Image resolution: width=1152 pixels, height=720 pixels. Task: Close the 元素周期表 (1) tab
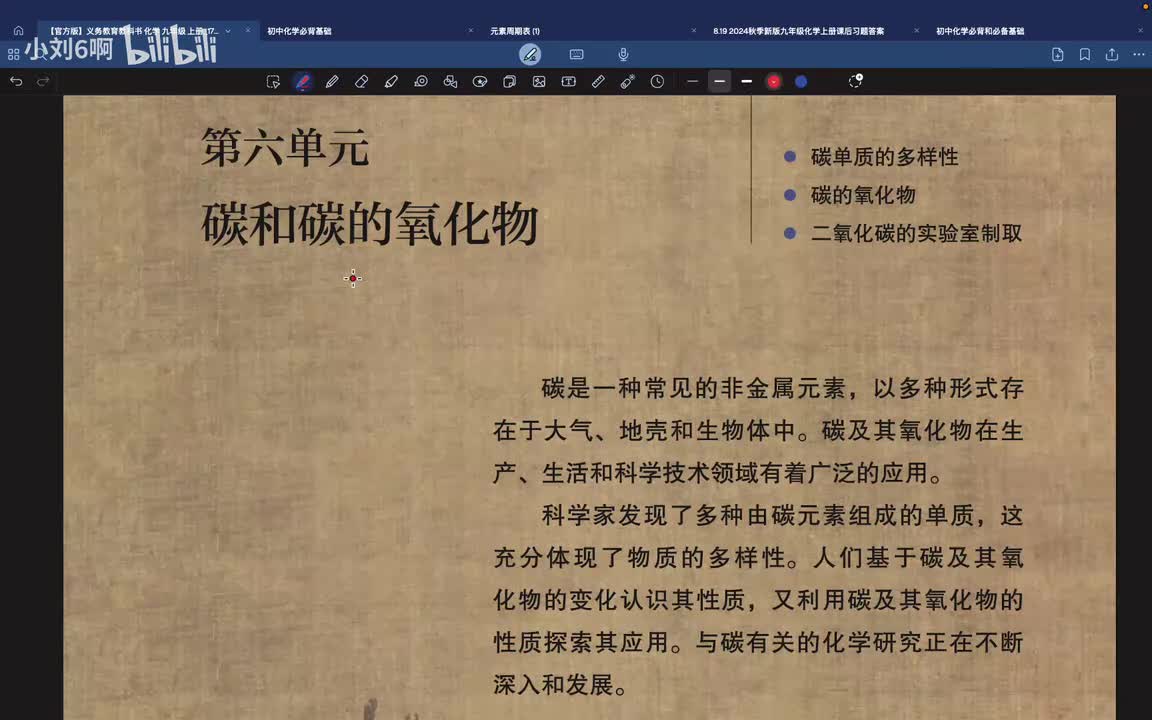coord(694,31)
